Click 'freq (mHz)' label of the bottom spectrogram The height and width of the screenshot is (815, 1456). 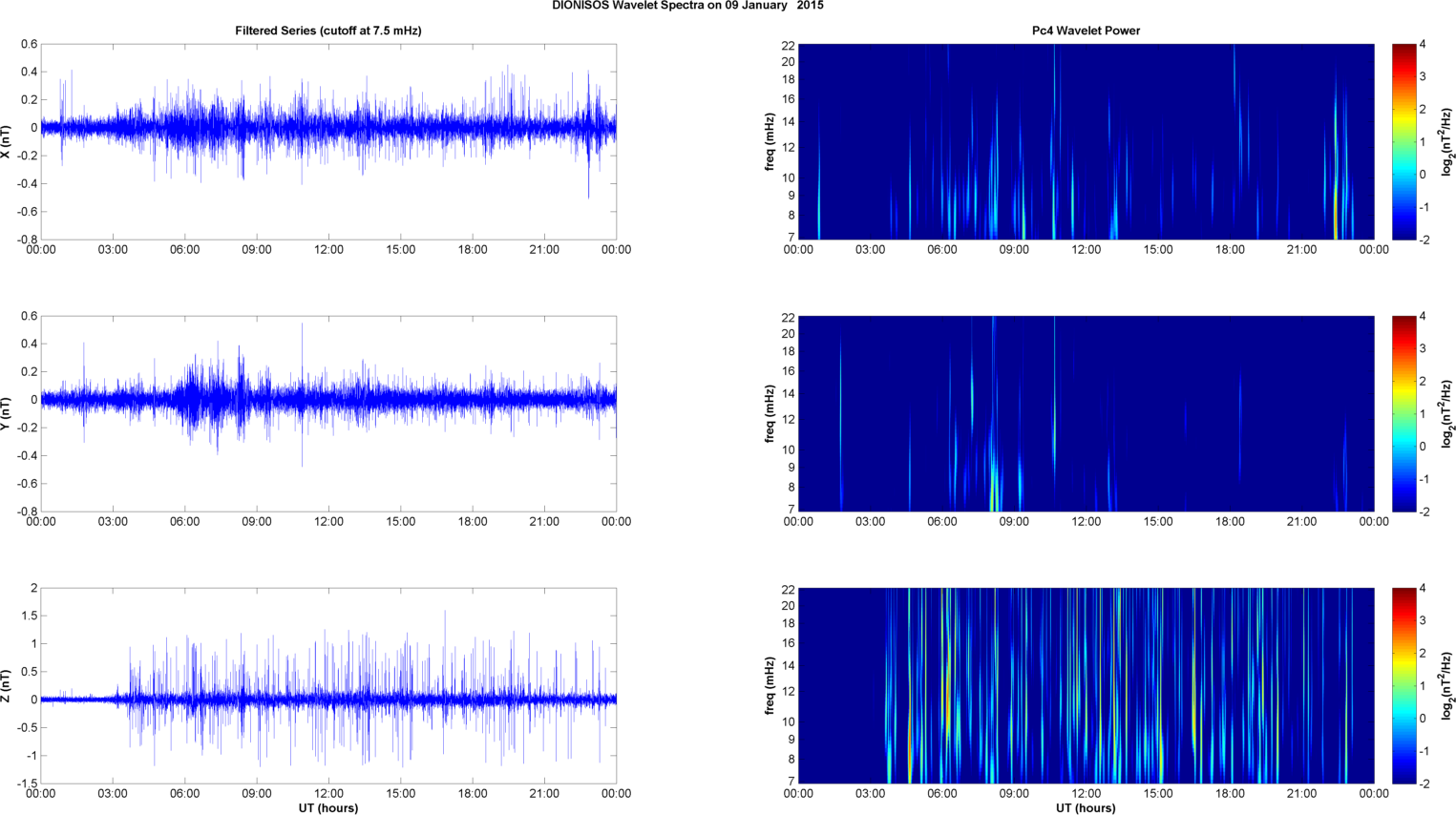point(770,685)
